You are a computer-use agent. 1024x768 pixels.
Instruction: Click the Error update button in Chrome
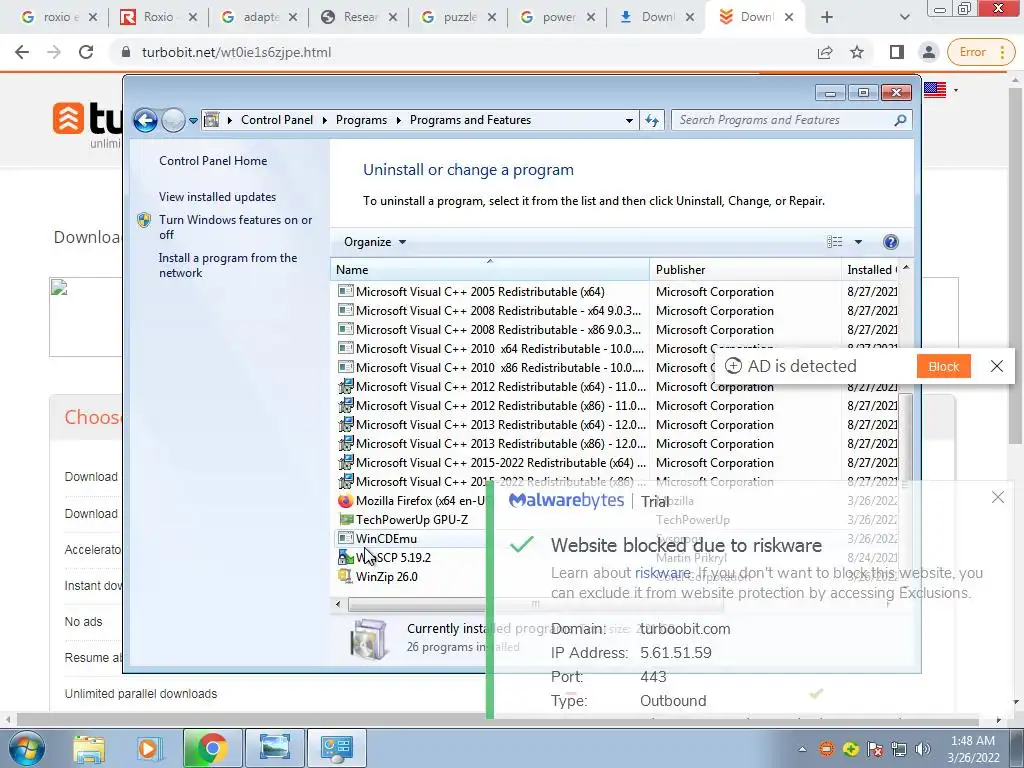[980, 52]
